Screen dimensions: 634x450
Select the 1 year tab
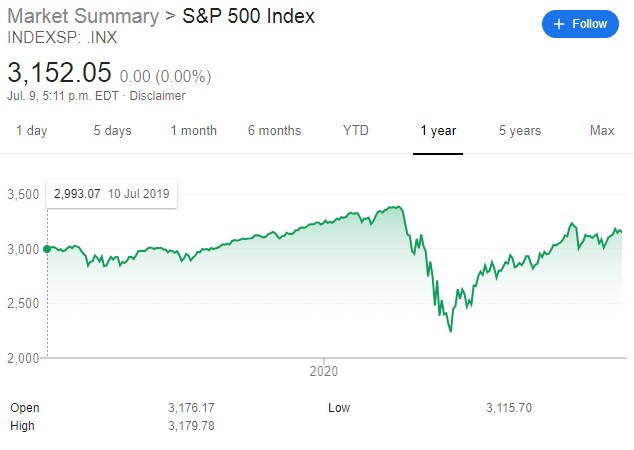point(438,131)
